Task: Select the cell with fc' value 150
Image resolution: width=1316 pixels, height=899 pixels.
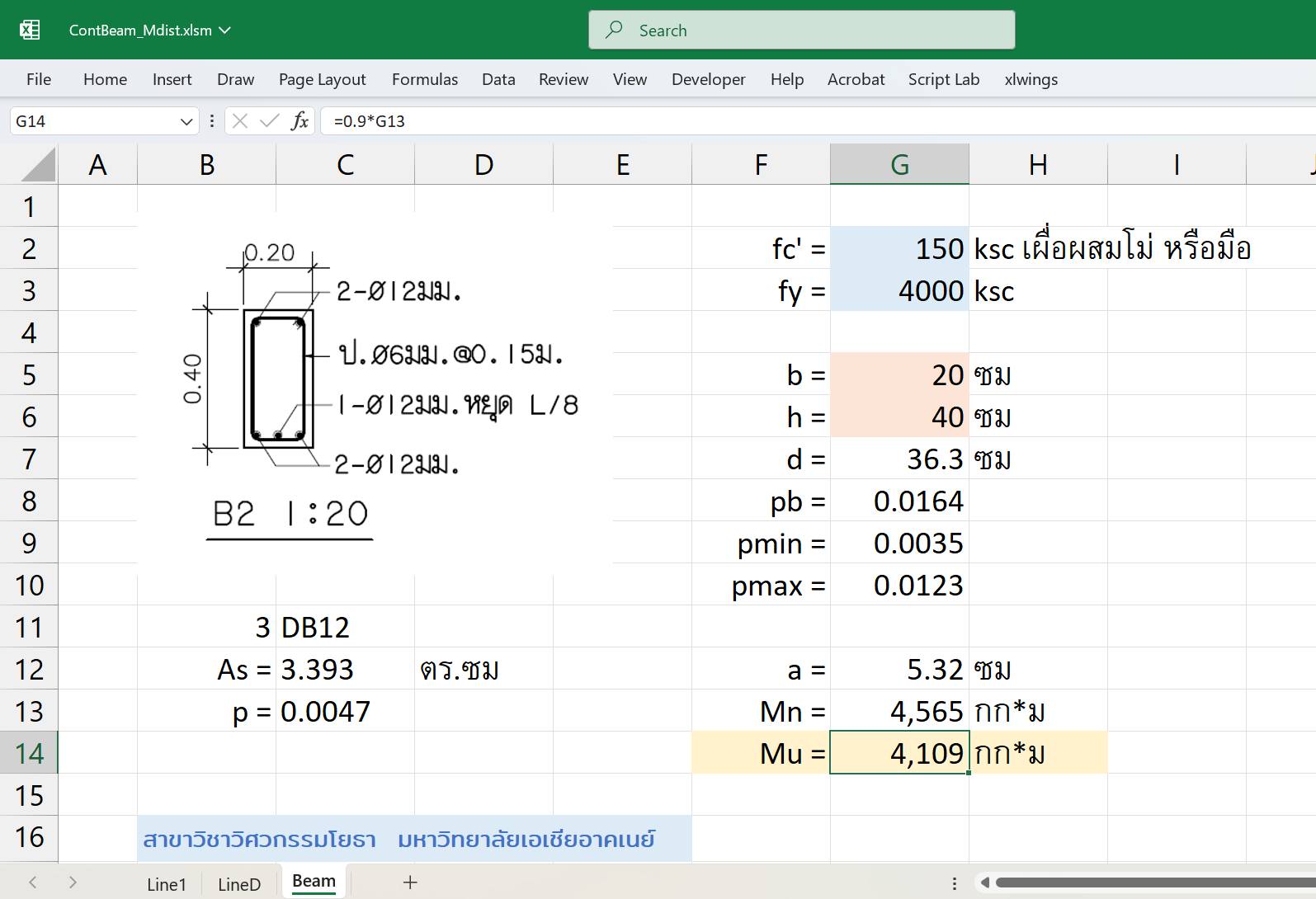Action: (899, 248)
